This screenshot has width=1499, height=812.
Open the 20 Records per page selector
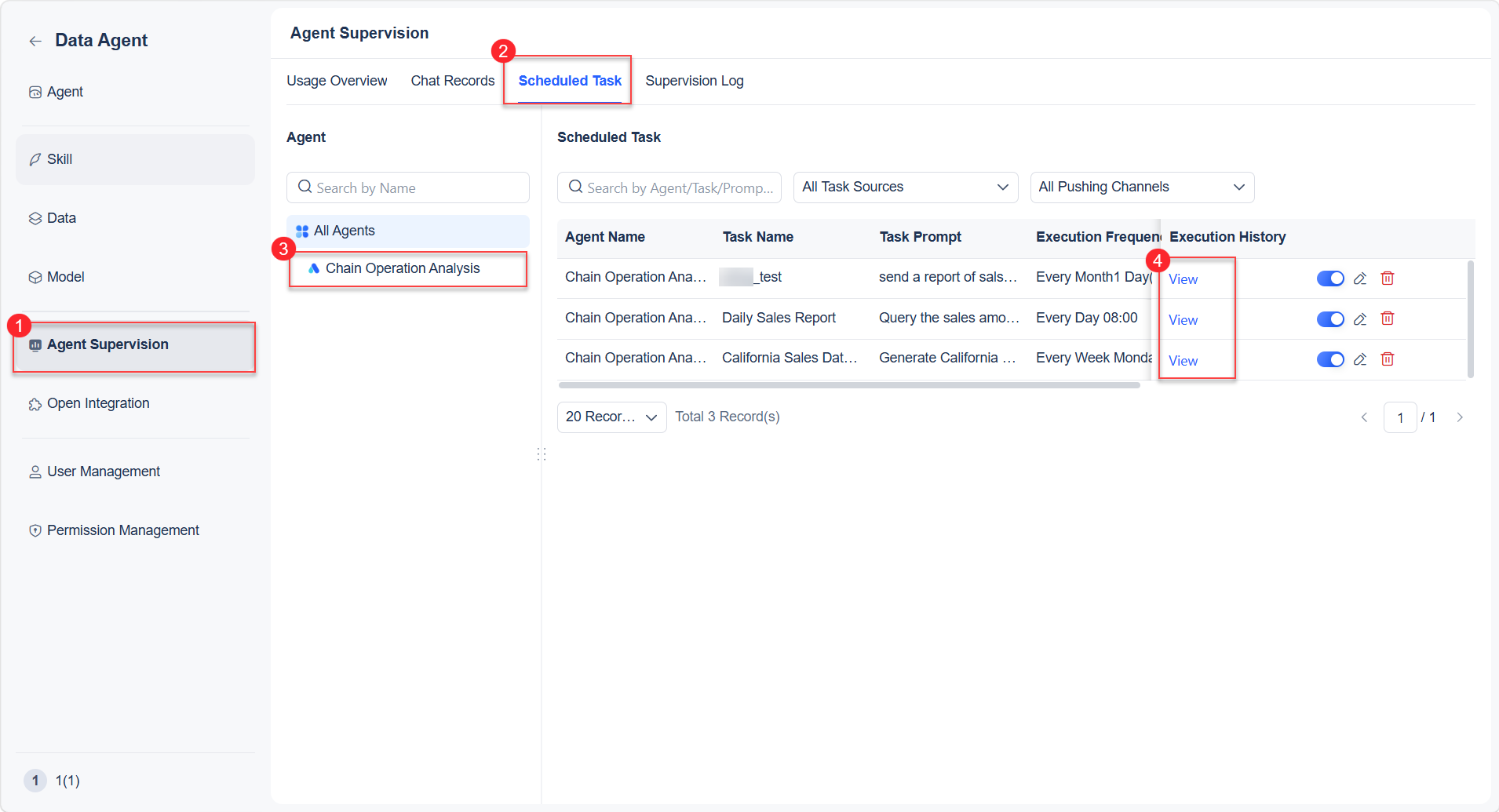[611, 417]
